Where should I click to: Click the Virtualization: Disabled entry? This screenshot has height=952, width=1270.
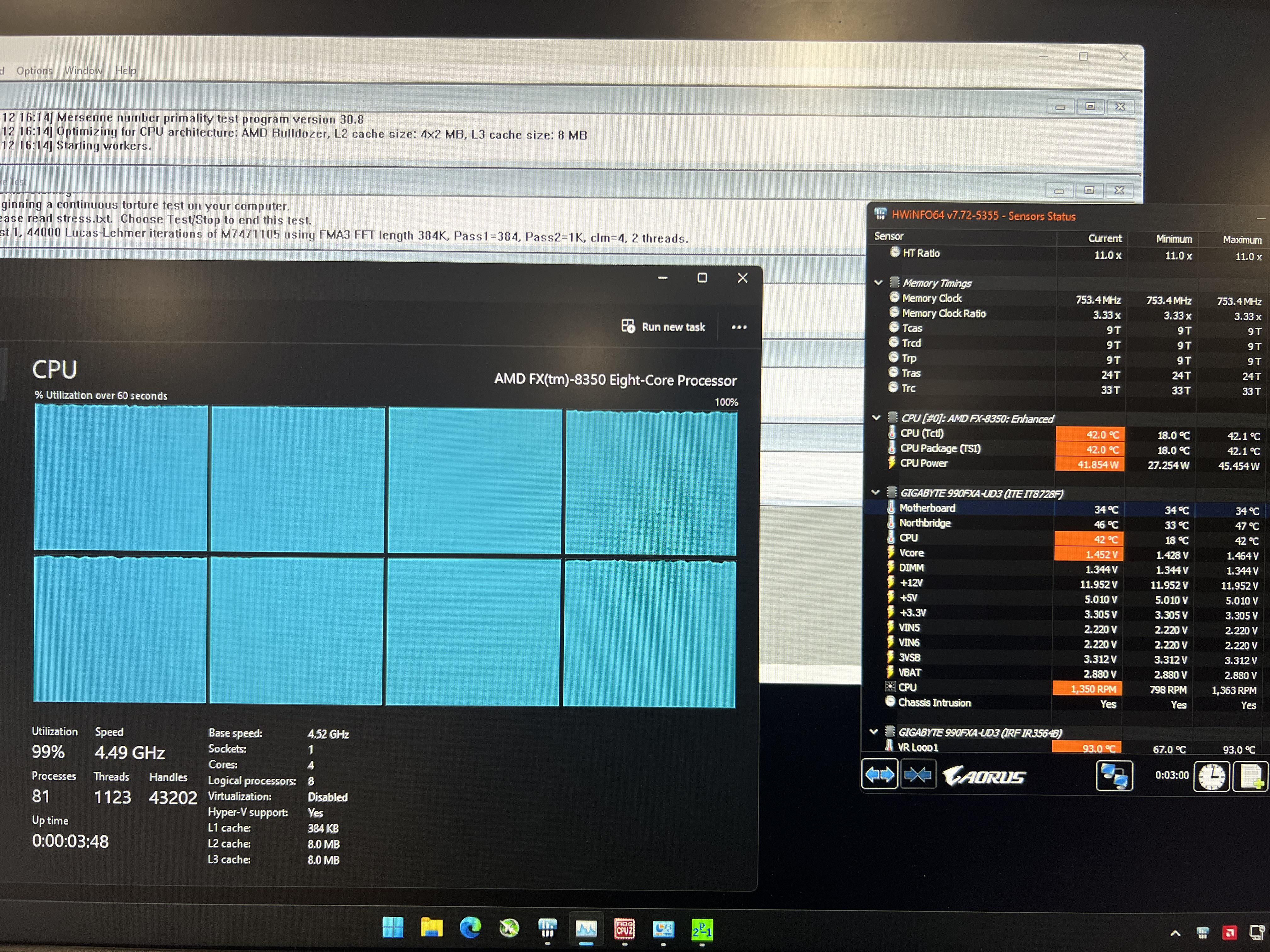click(x=278, y=796)
